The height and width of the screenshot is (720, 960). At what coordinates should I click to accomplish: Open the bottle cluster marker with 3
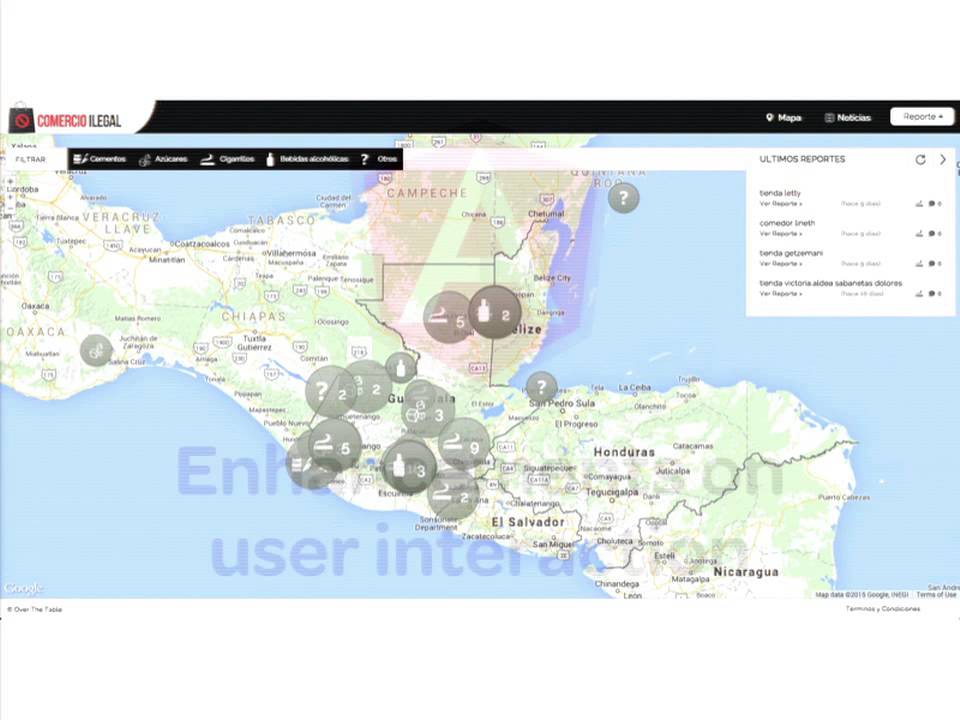coord(409,468)
